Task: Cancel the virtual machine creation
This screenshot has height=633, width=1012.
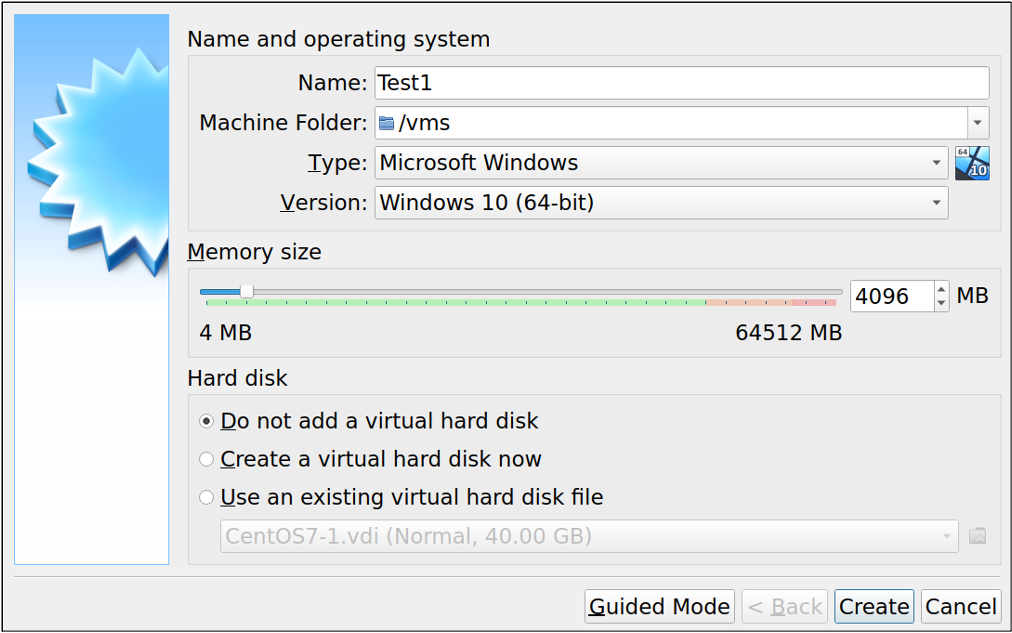Action: point(959,606)
